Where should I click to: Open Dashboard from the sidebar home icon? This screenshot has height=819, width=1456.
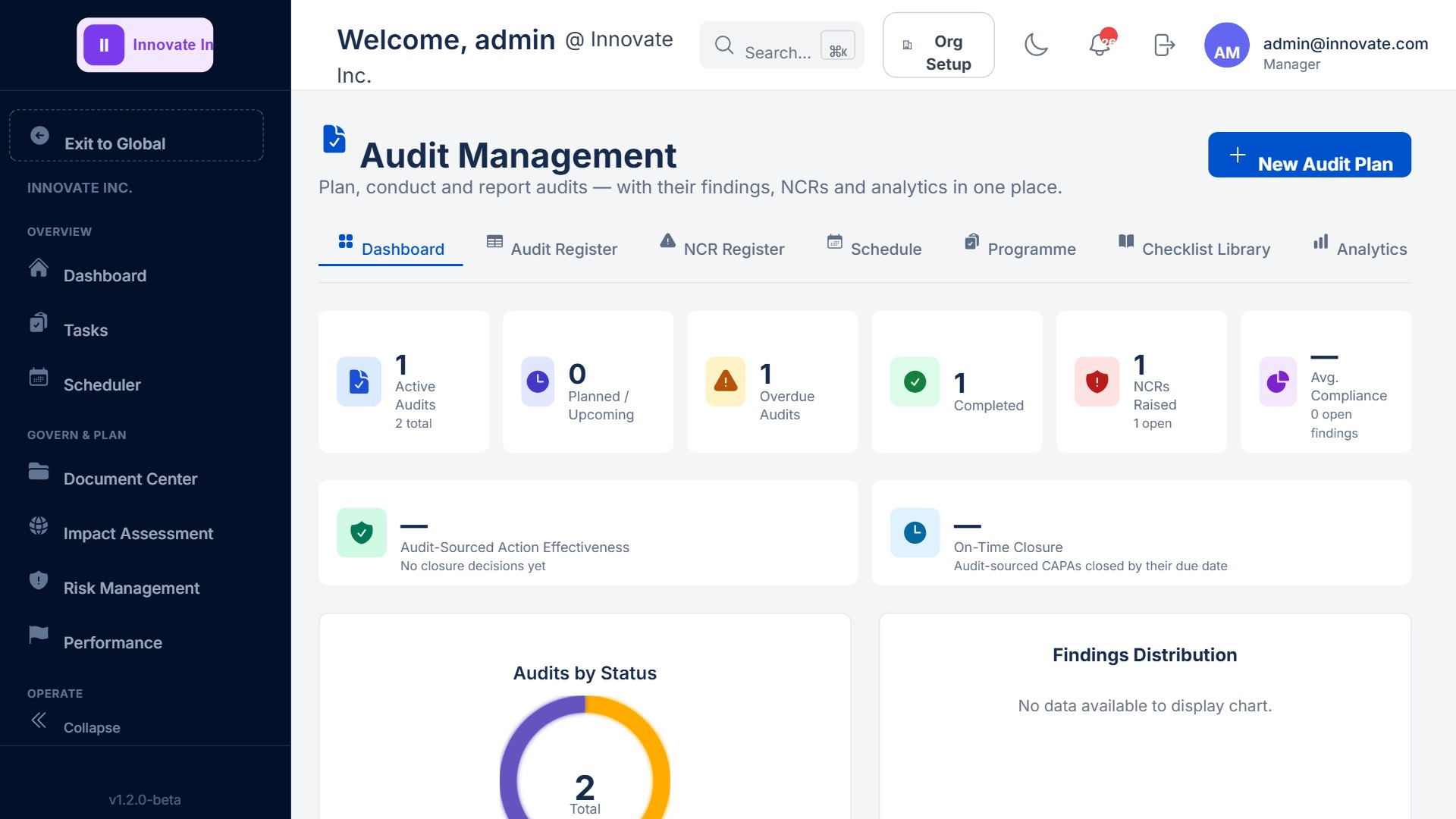[39, 268]
